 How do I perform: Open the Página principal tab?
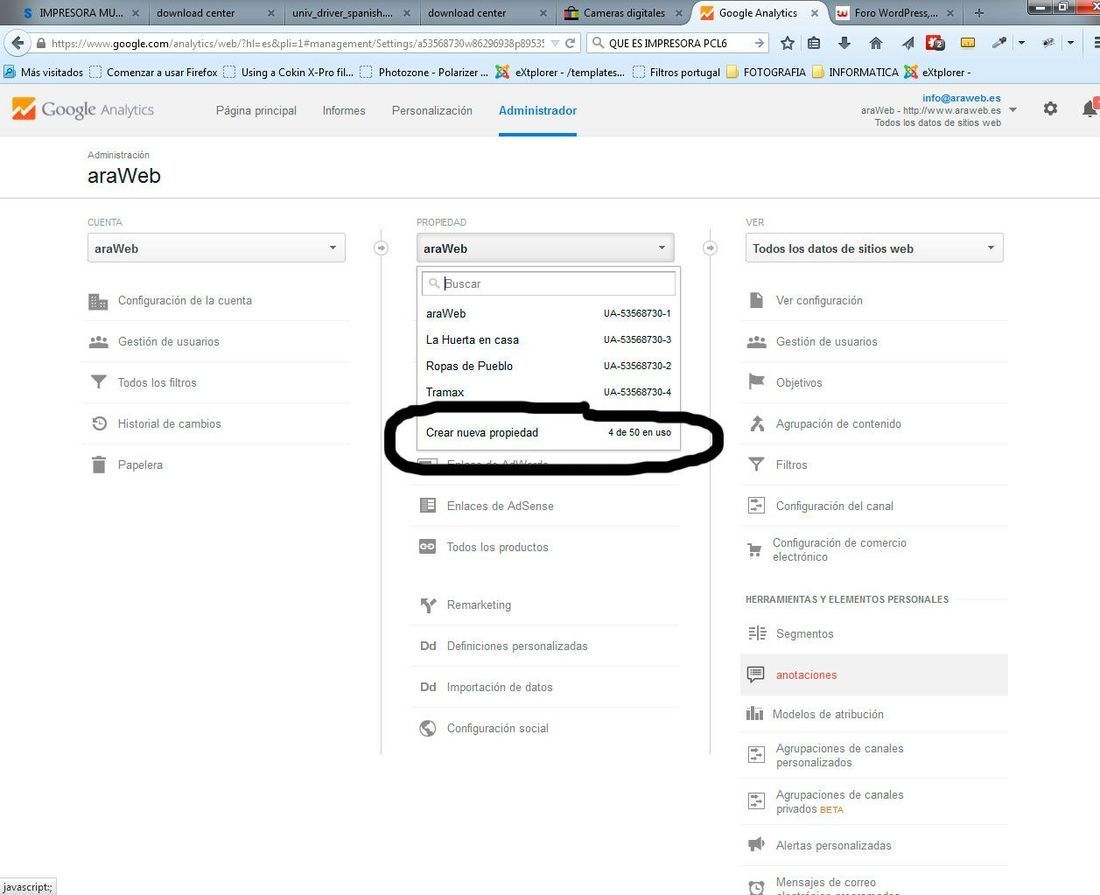tap(256, 111)
